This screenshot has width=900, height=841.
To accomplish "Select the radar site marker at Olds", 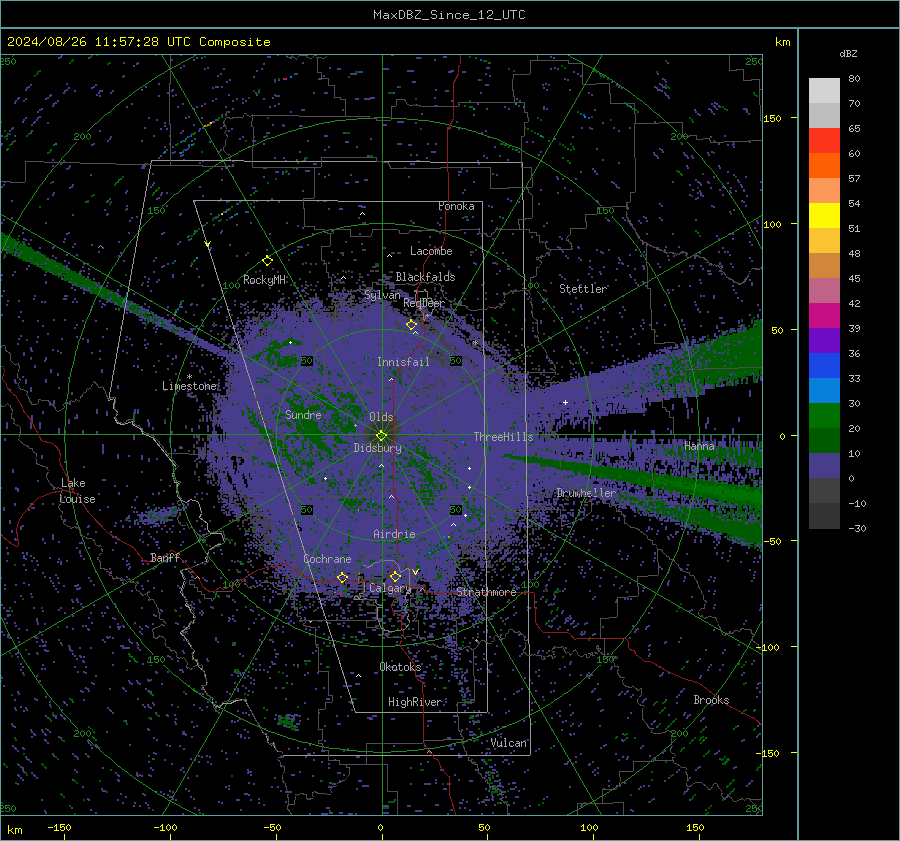I will pos(381,436).
